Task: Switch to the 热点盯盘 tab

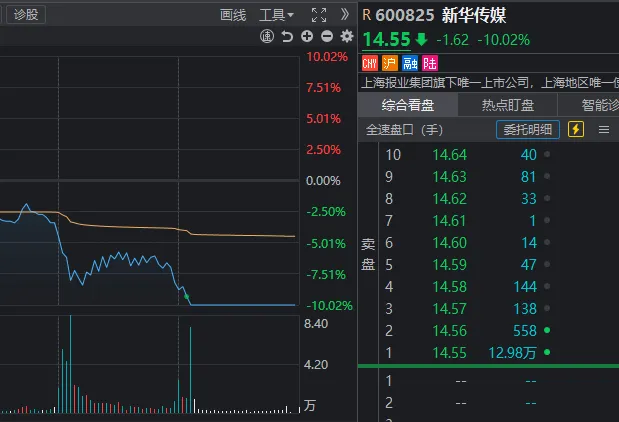Action: (x=508, y=105)
